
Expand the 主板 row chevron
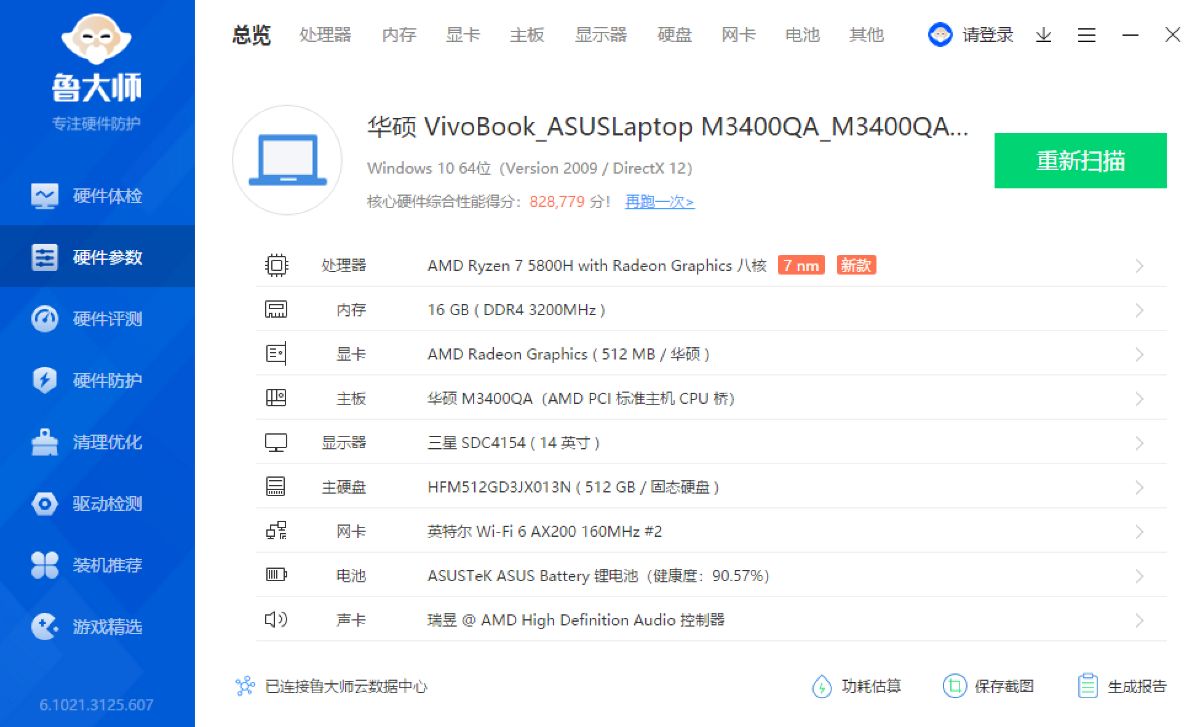point(1139,399)
